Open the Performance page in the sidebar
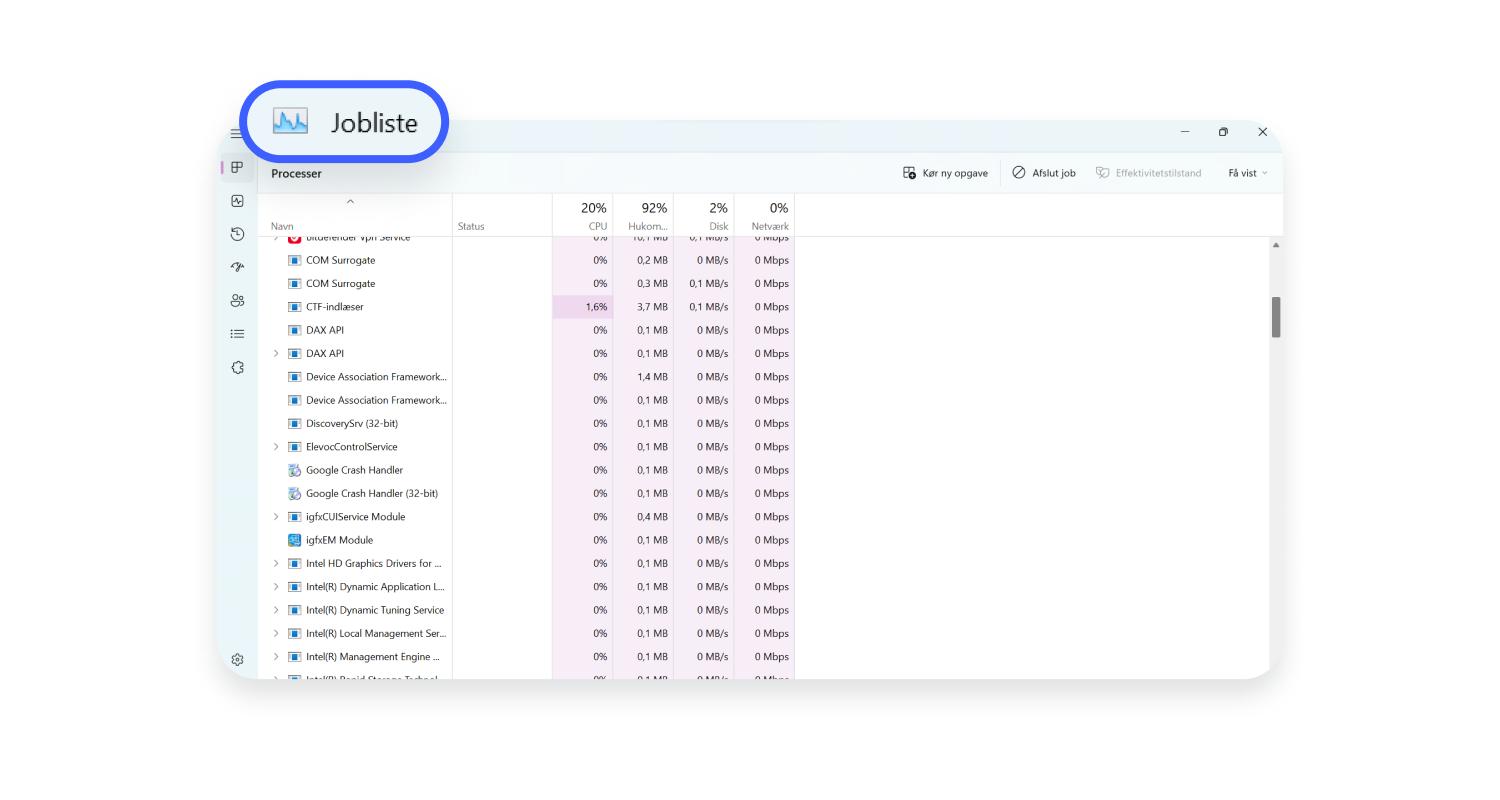This screenshot has width=1500, height=800. 237,201
